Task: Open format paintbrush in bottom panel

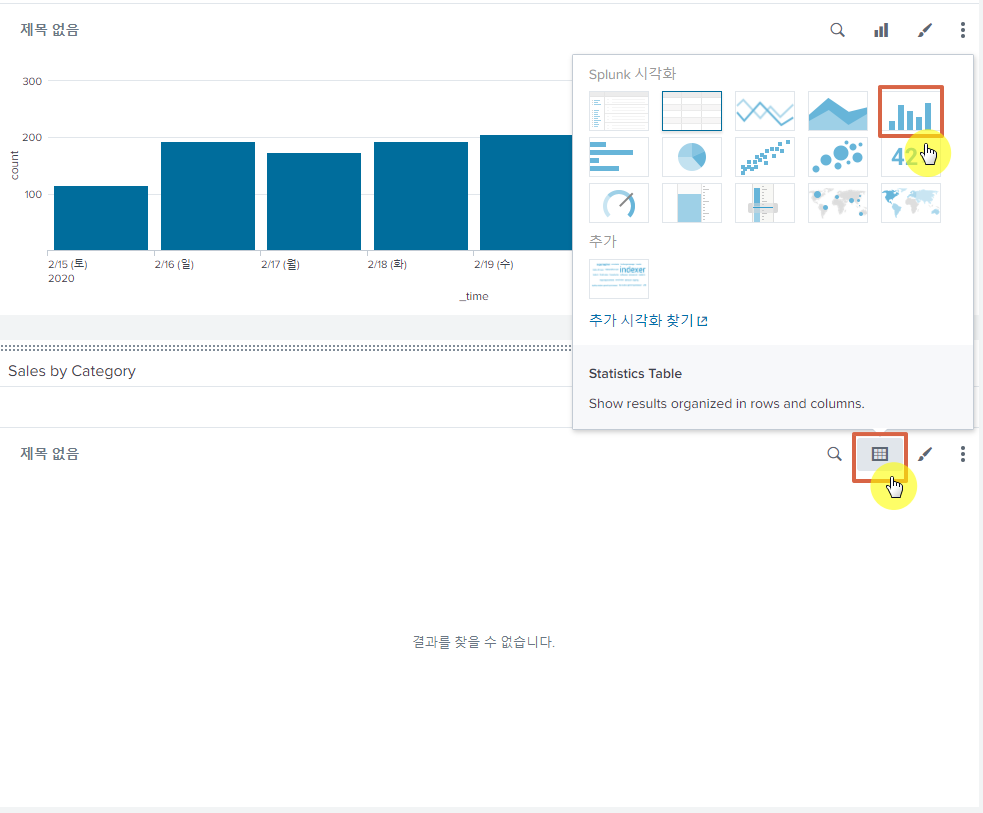Action: (x=925, y=454)
